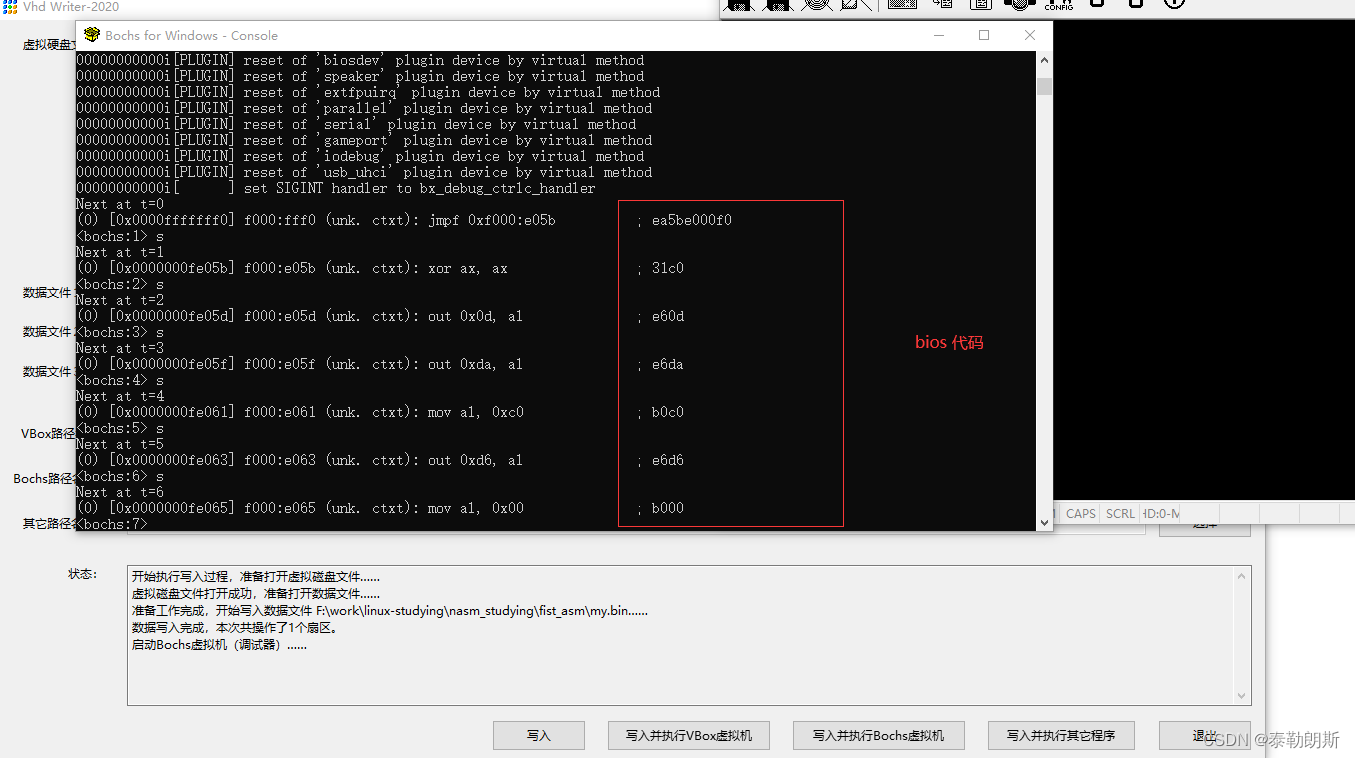Click the '<bochs:1> s' command line
1355x758 pixels.
click(120, 236)
